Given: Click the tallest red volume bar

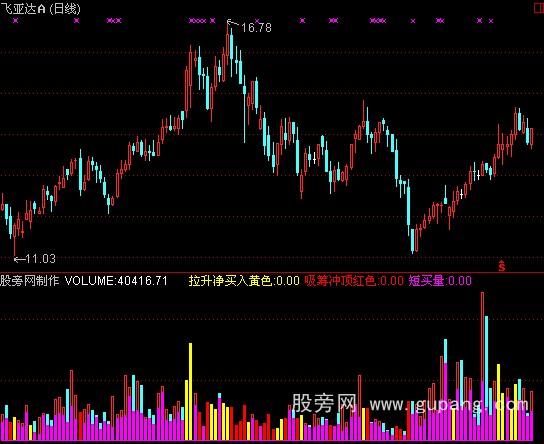Looking at the screenshot, I should click(x=482, y=366).
